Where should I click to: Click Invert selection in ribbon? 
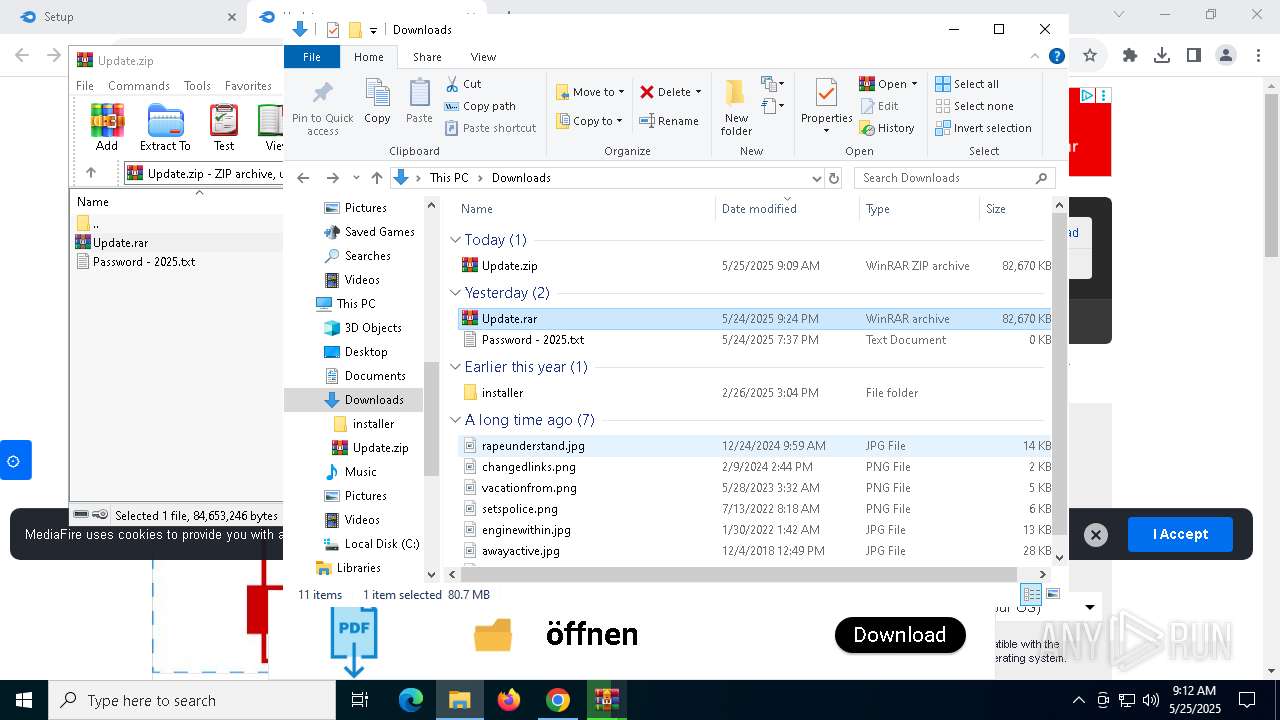[x=983, y=128]
